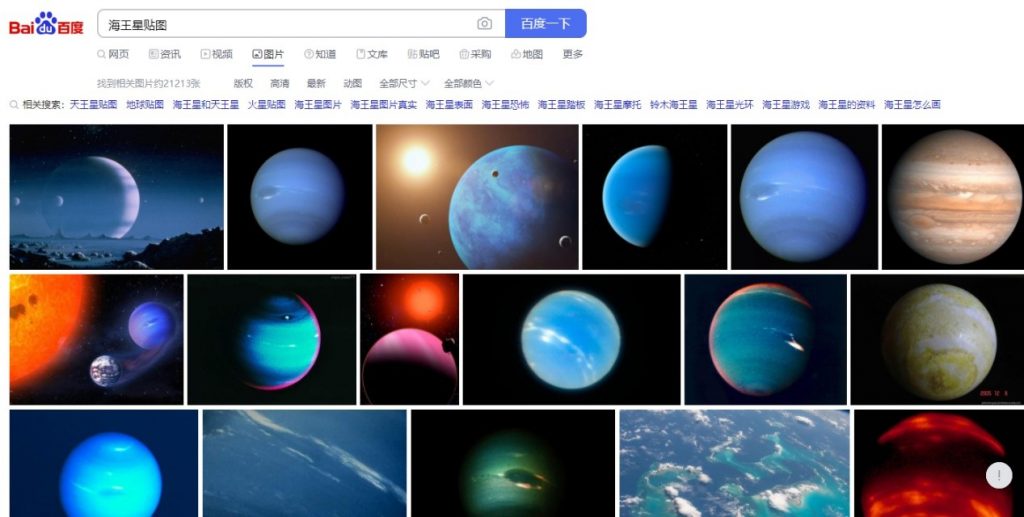Open the 知道 Q&A tab
The image size is (1024, 517).
pyautogui.click(x=320, y=54)
